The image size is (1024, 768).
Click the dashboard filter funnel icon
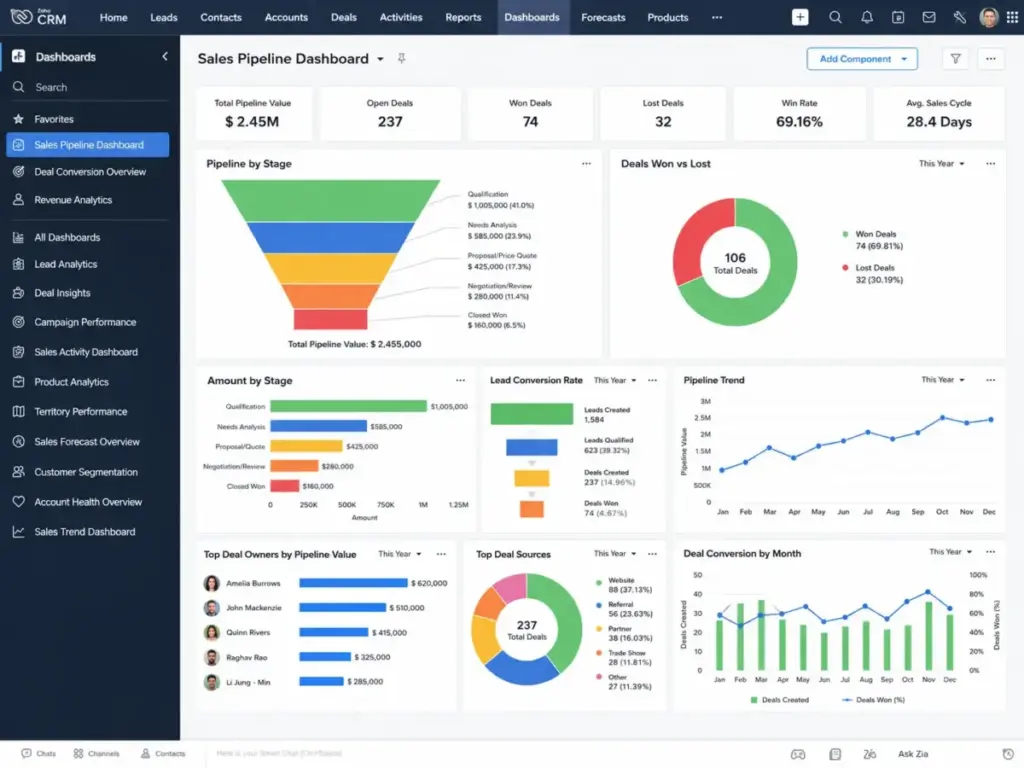coord(955,59)
